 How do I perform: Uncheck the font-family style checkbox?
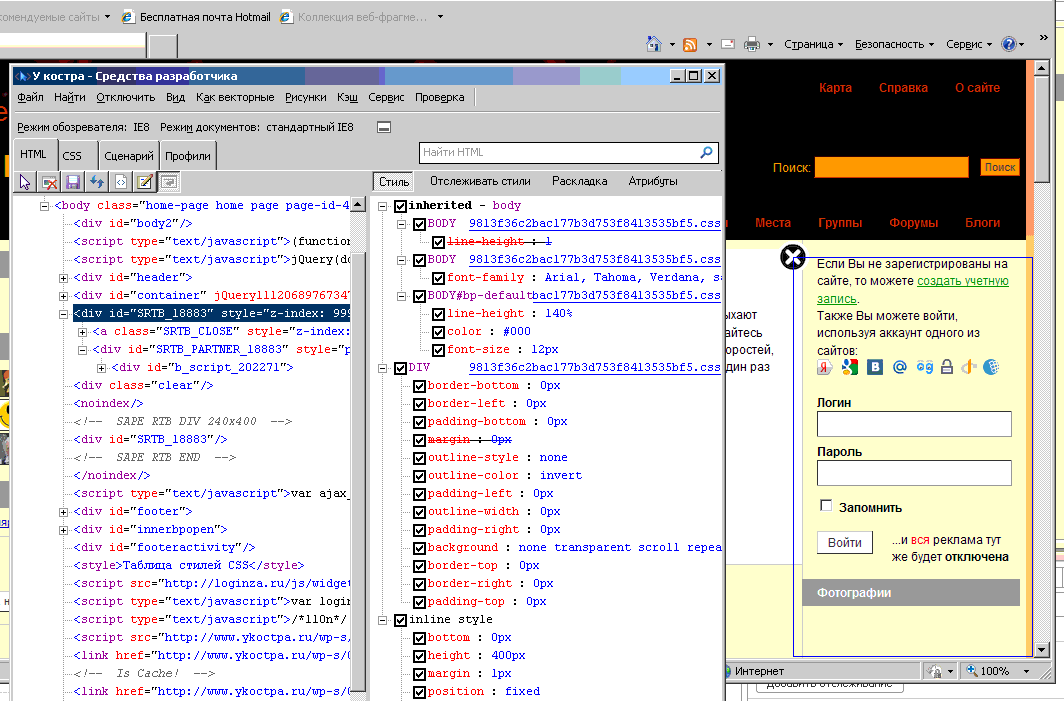[x=438, y=278]
